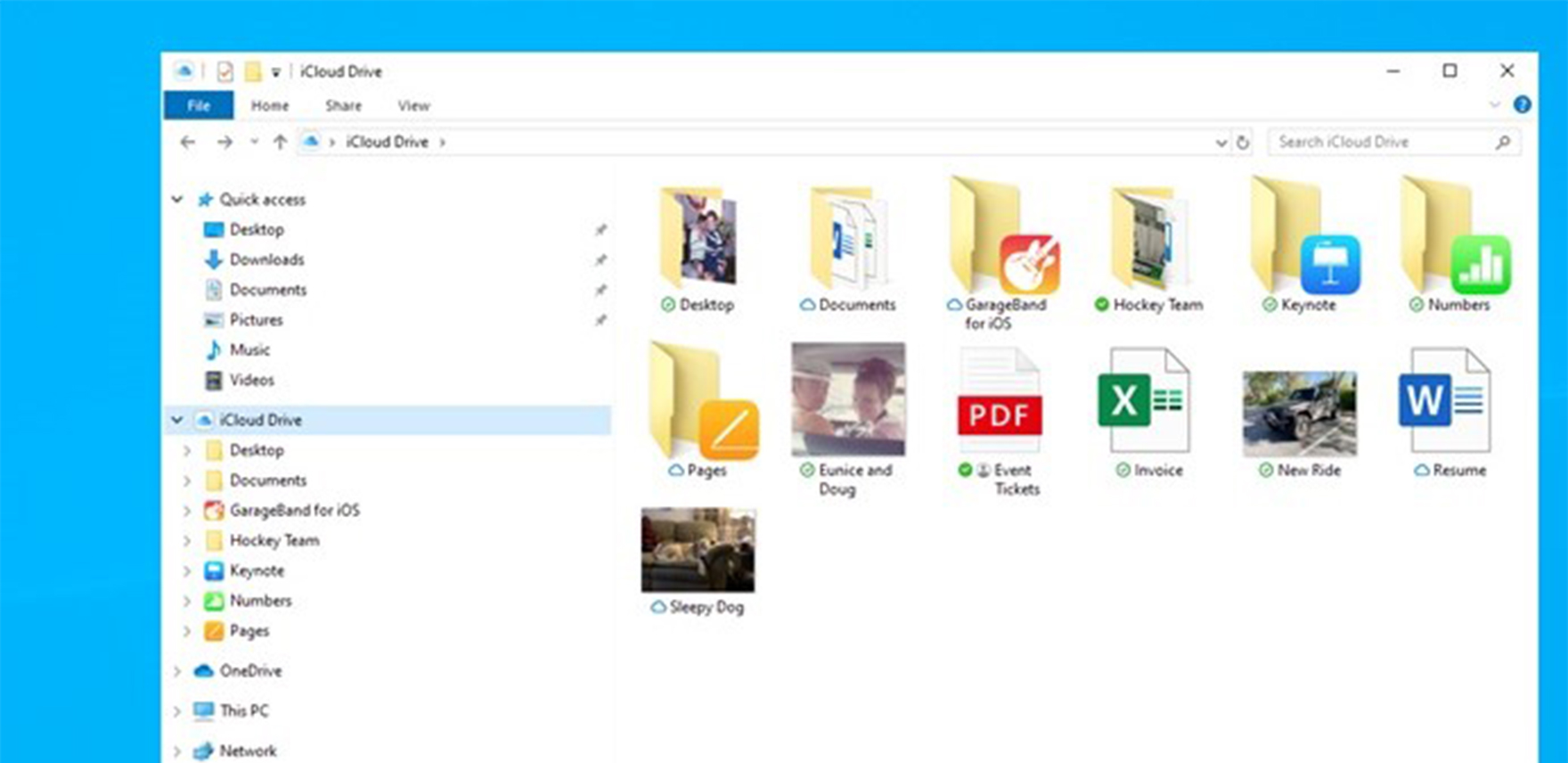The image size is (1568, 763).
Task: Open the Resume Word document
Action: (x=1444, y=401)
